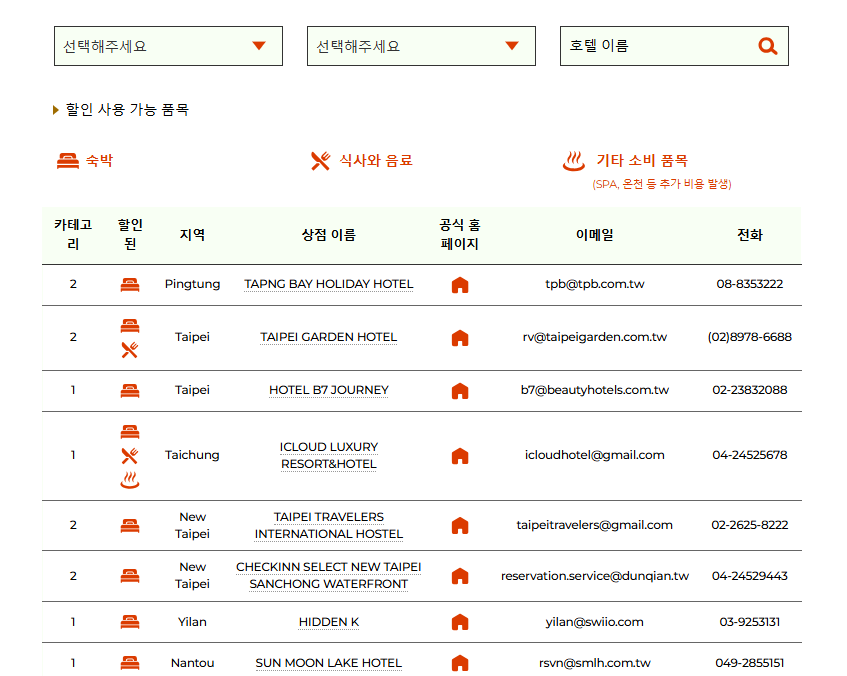Open the first 선택해주세요 dropdown
Image resolution: width=847 pixels, height=676 pixels.
click(167, 45)
